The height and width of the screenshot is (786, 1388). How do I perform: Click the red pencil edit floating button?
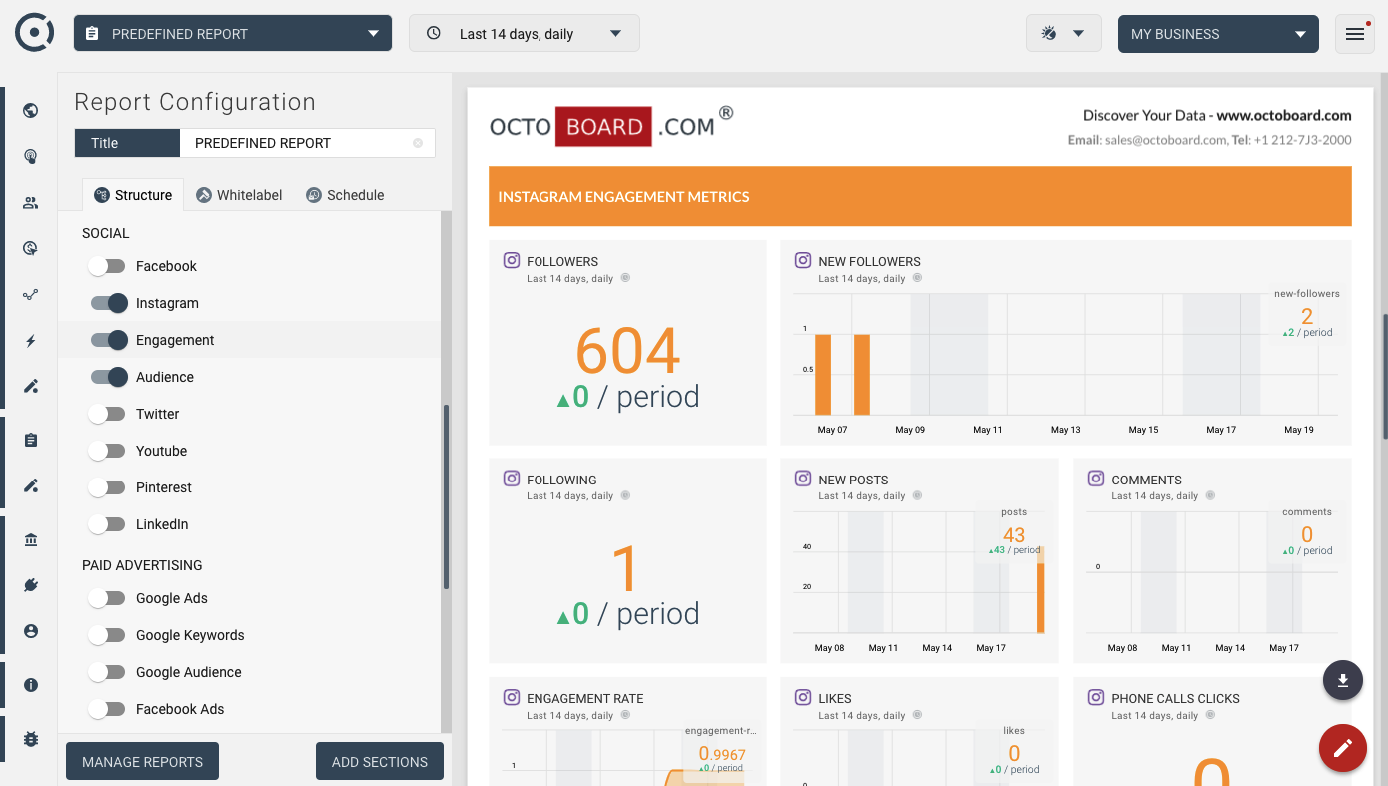[x=1343, y=748]
